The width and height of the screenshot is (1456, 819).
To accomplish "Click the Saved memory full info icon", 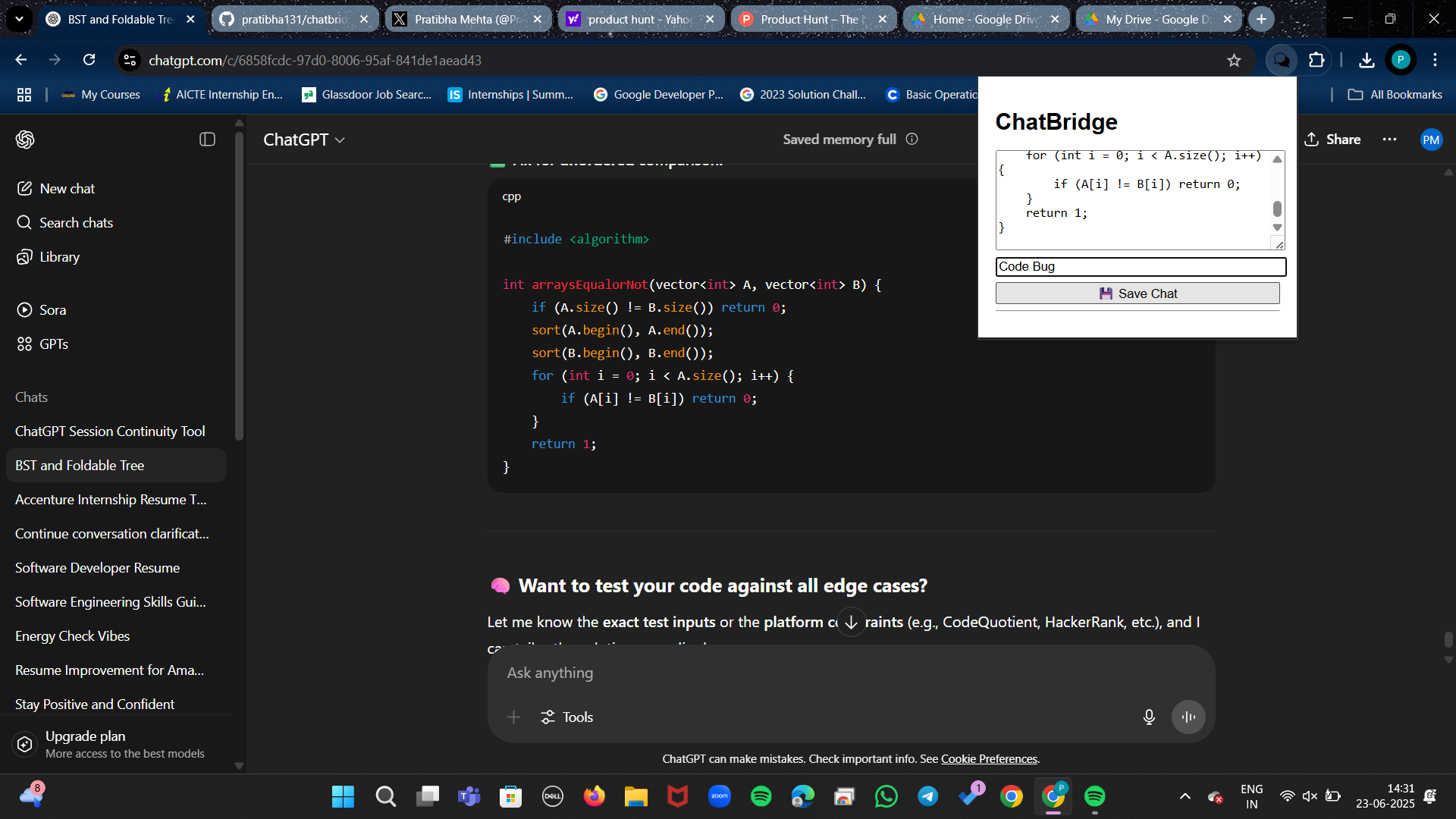I will click(x=912, y=139).
